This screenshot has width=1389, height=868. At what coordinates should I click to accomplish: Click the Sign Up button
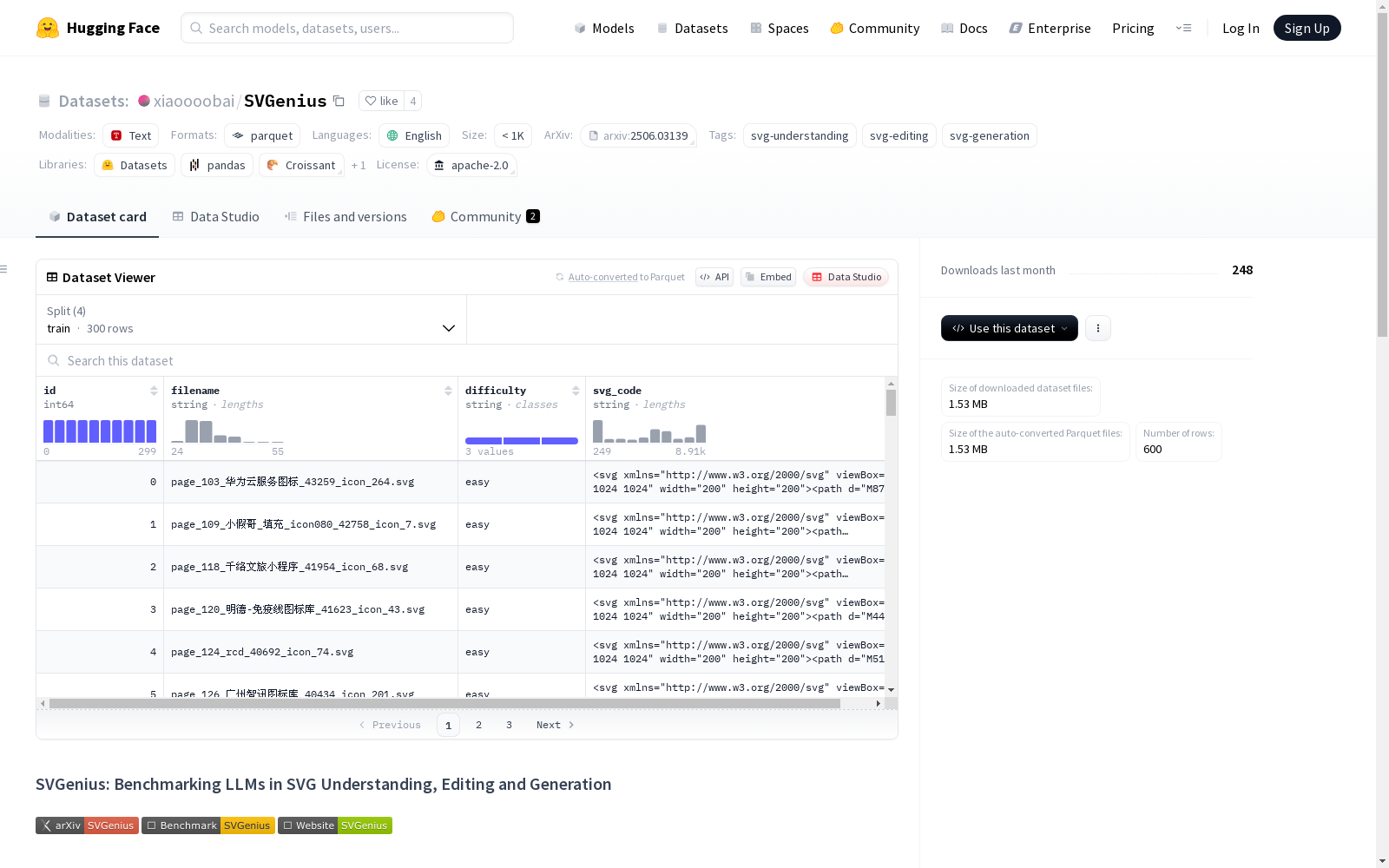tap(1307, 28)
